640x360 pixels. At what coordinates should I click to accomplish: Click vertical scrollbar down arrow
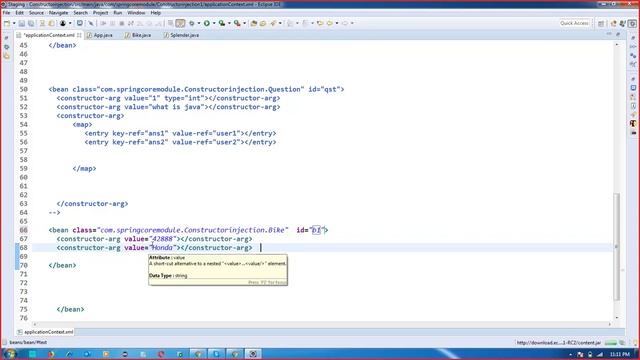(616, 318)
